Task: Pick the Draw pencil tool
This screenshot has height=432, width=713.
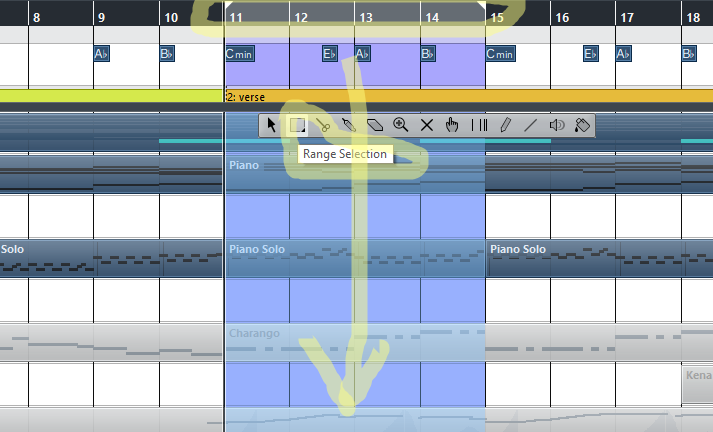Action: pyautogui.click(x=505, y=125)
